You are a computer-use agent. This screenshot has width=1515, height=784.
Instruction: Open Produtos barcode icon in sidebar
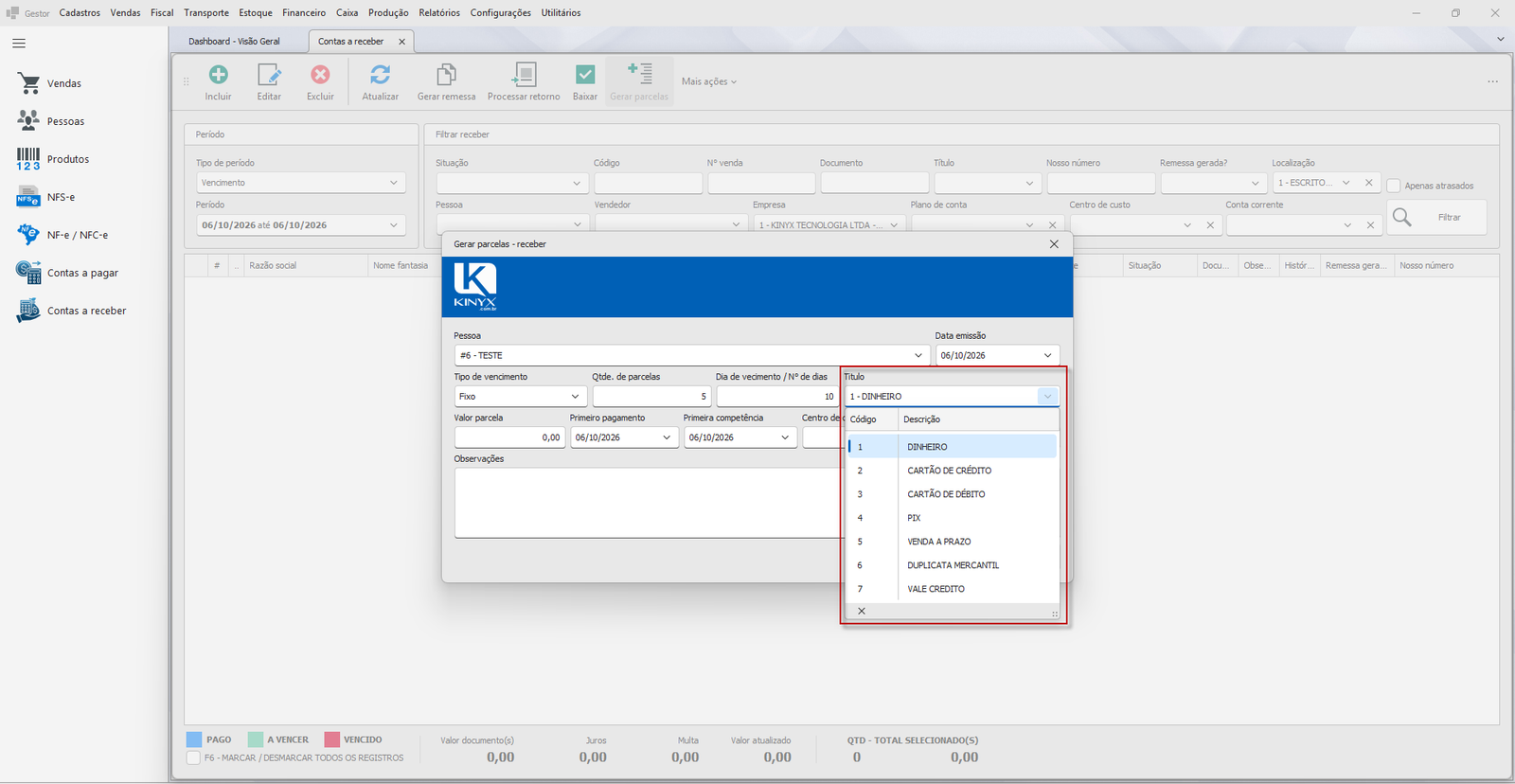28,159
